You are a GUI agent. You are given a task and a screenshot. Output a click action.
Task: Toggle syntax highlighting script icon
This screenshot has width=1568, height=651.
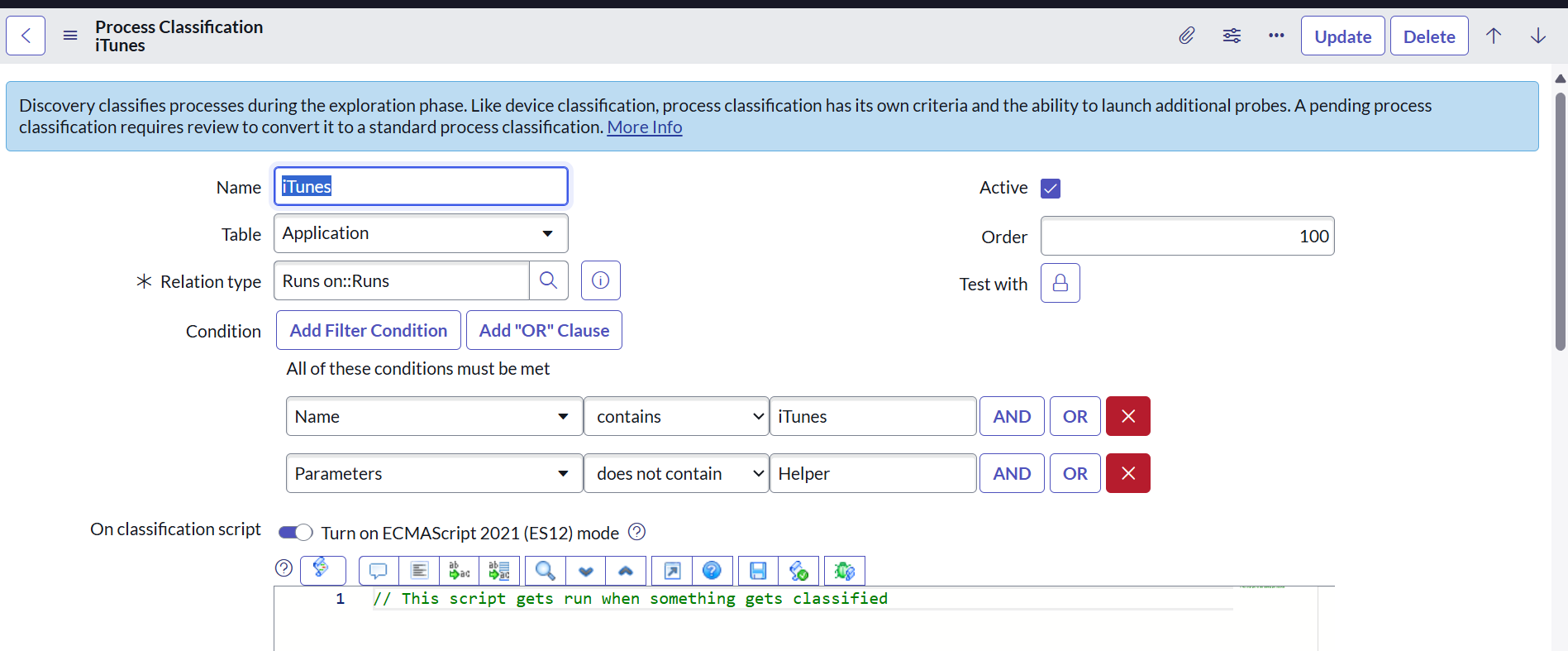tap(322, 570)
